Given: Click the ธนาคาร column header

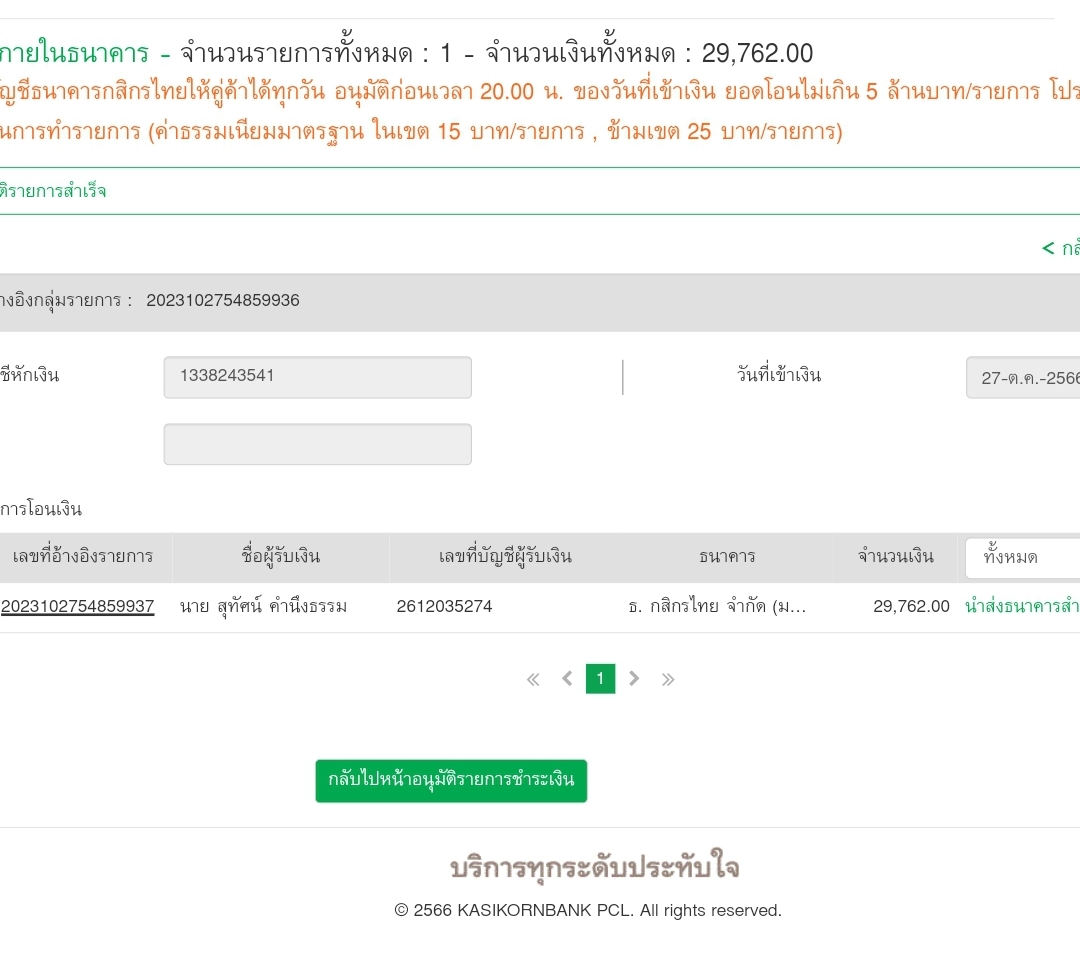Looking at the screenshot, I should point(727,557).
